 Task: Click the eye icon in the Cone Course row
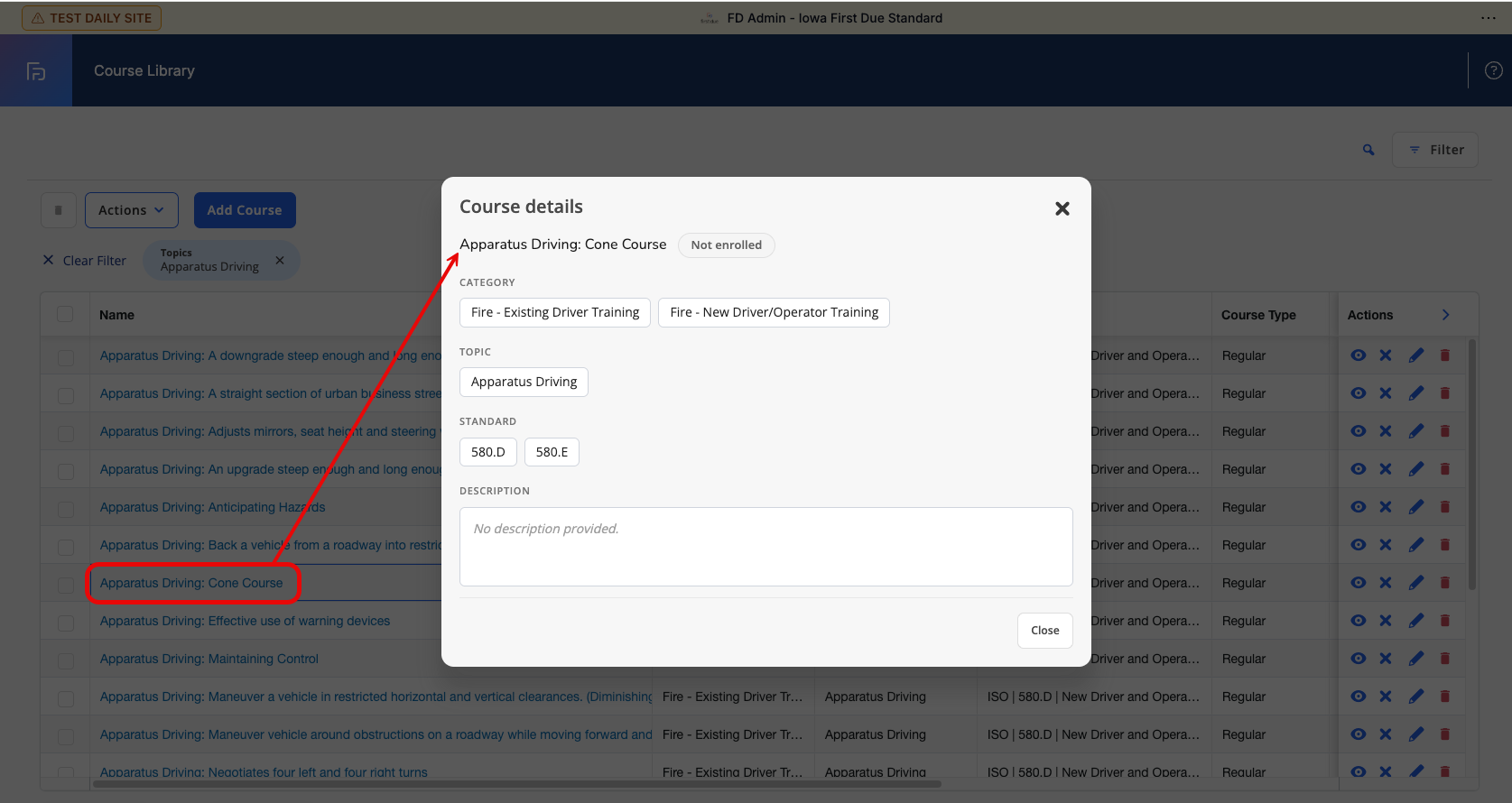pos(1358,583)
